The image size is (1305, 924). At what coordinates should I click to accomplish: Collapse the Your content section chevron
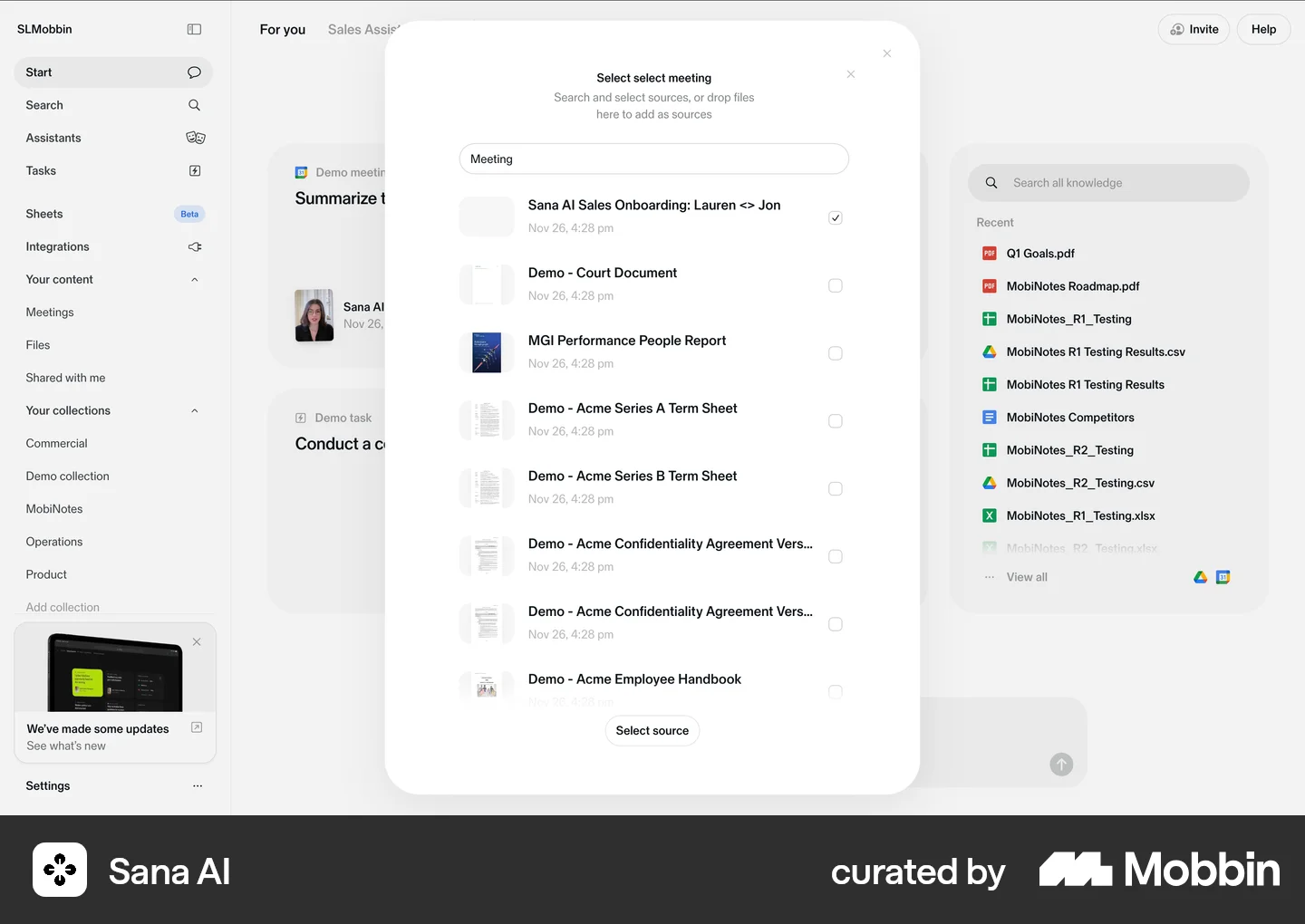(195, 280)
